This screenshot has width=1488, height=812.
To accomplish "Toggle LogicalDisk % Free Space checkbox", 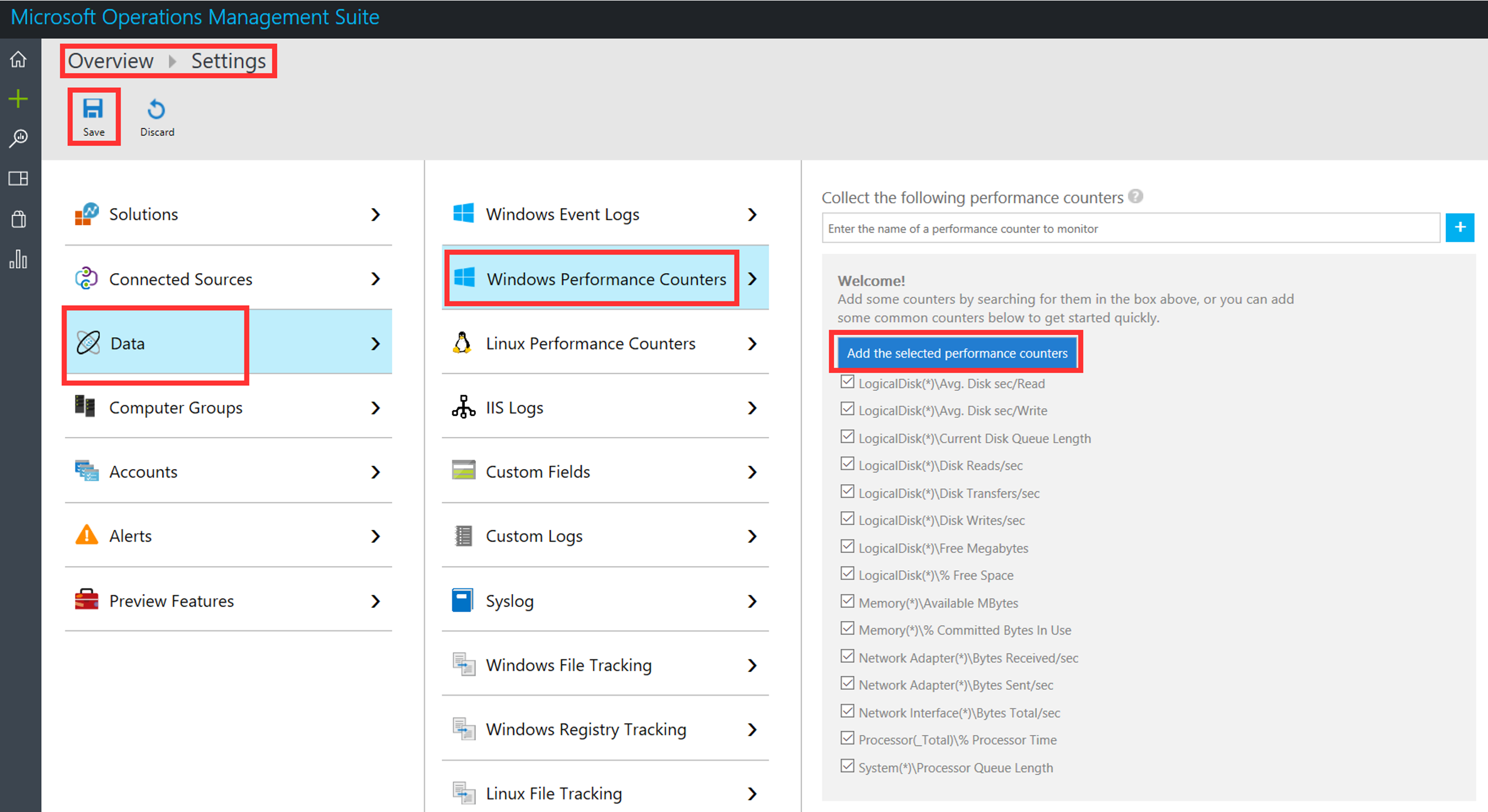I will pos(848,573).
